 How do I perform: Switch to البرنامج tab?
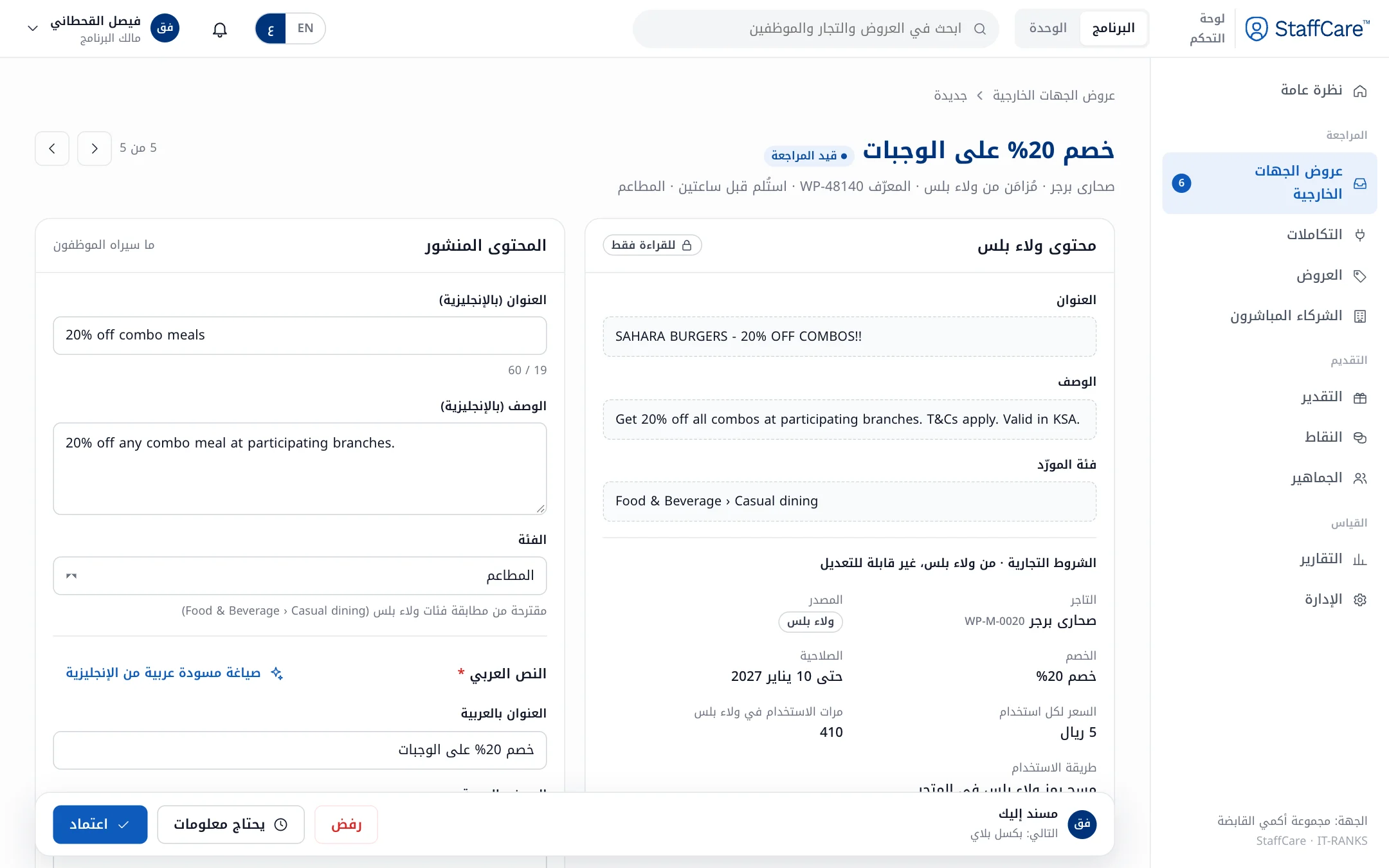1113,28
